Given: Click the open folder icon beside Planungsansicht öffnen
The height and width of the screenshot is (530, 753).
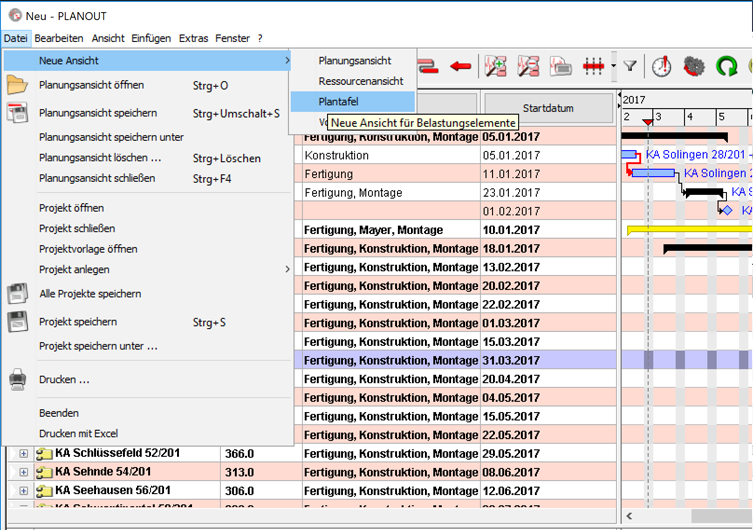Looking at the screenshot, I should 17,85.
